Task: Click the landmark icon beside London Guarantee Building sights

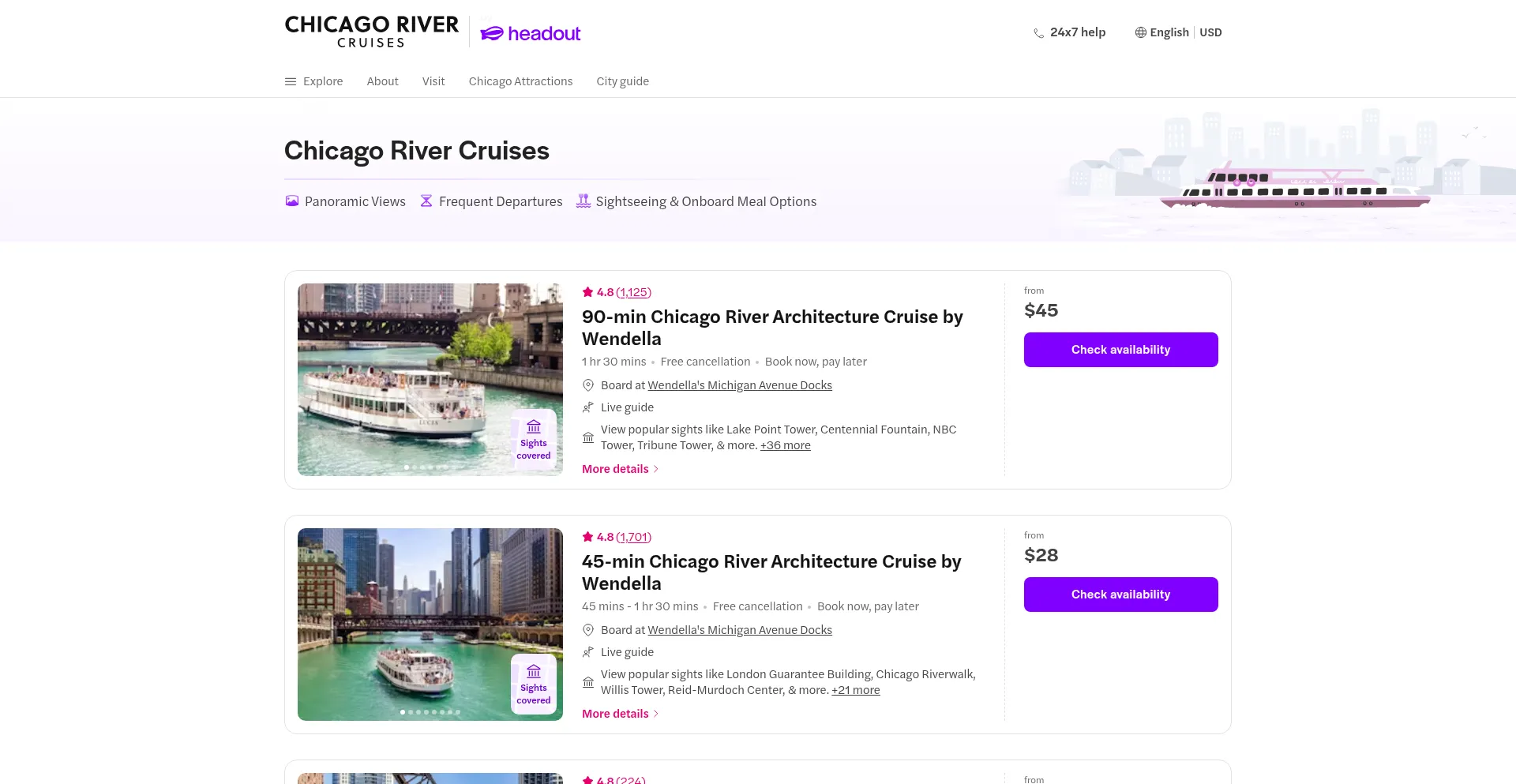Action: coord(588,682)
